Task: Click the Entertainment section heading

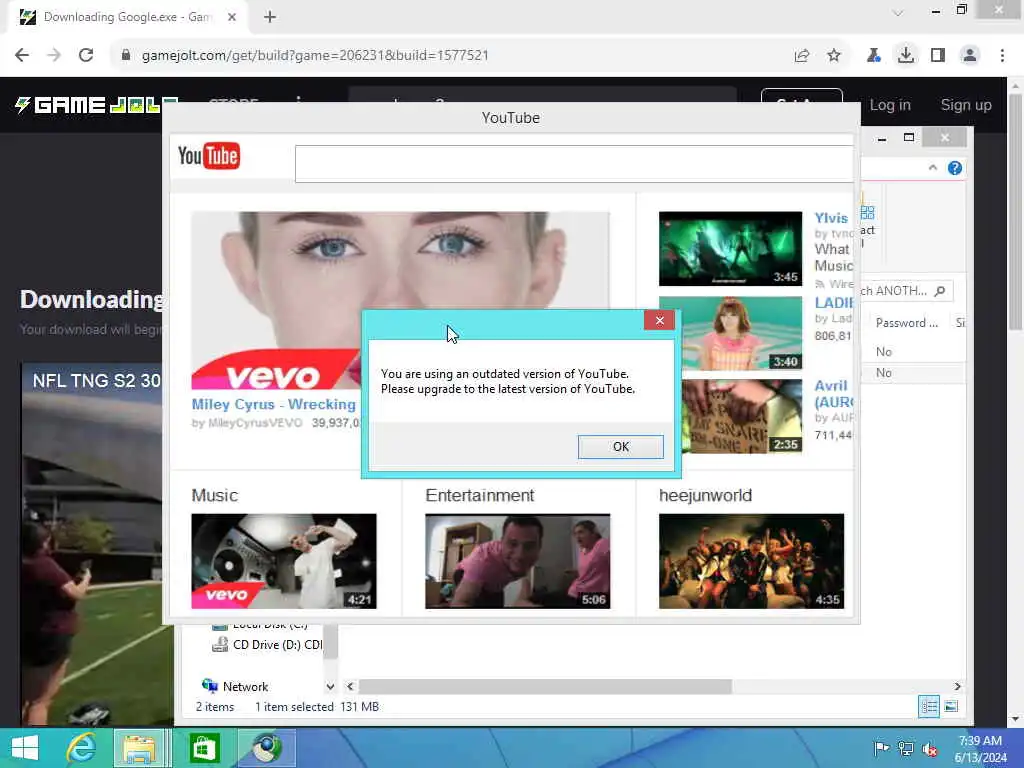Action: pyautogui.click(x=479, y=496)
